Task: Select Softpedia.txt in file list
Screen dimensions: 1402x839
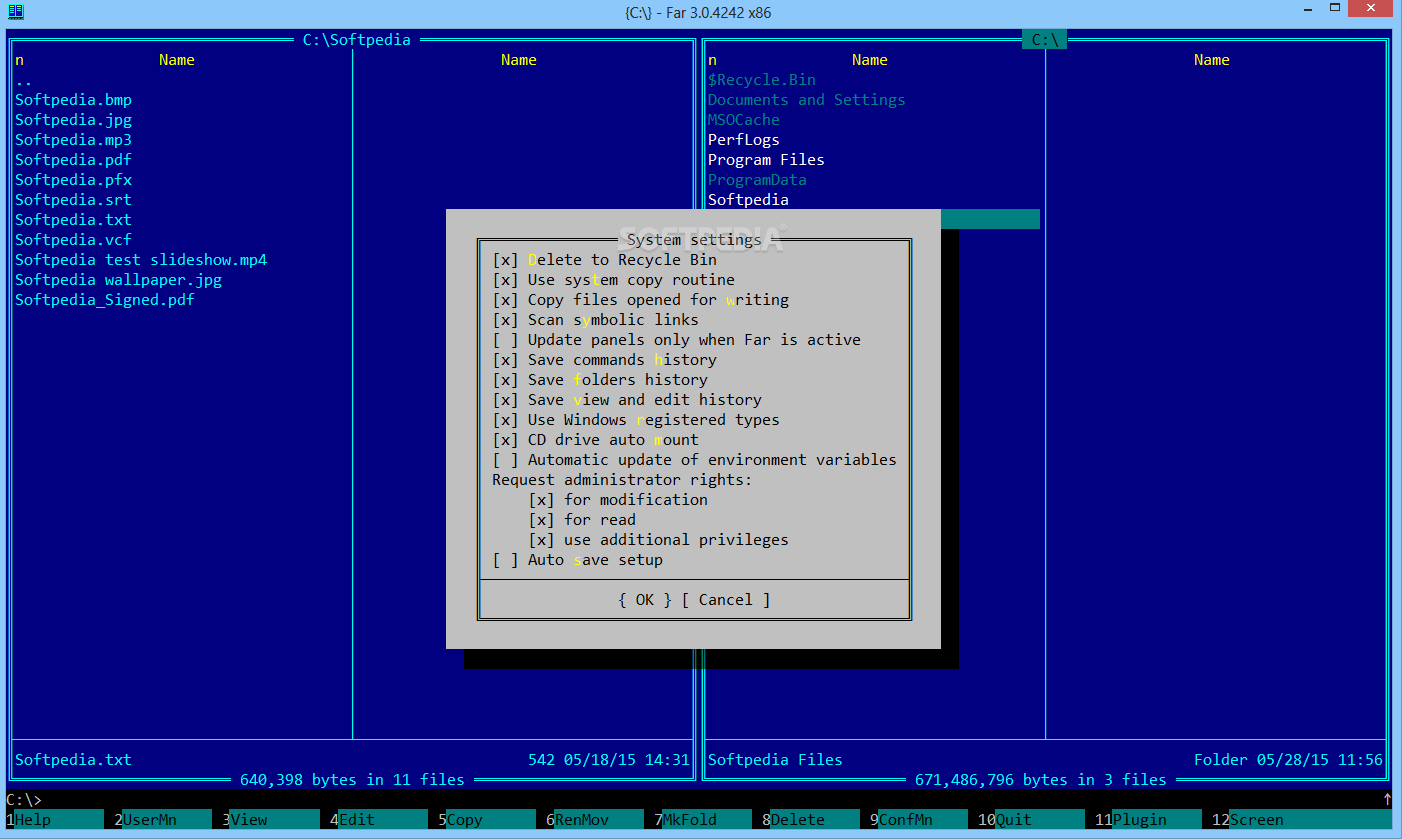Action: tap(73, 220)
